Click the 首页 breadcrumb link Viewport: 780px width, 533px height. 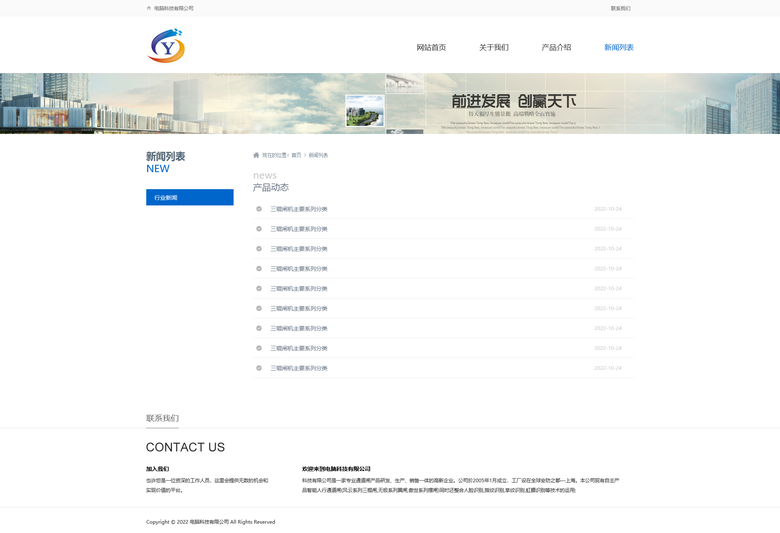pyautogui.click(x=296, y=155)
